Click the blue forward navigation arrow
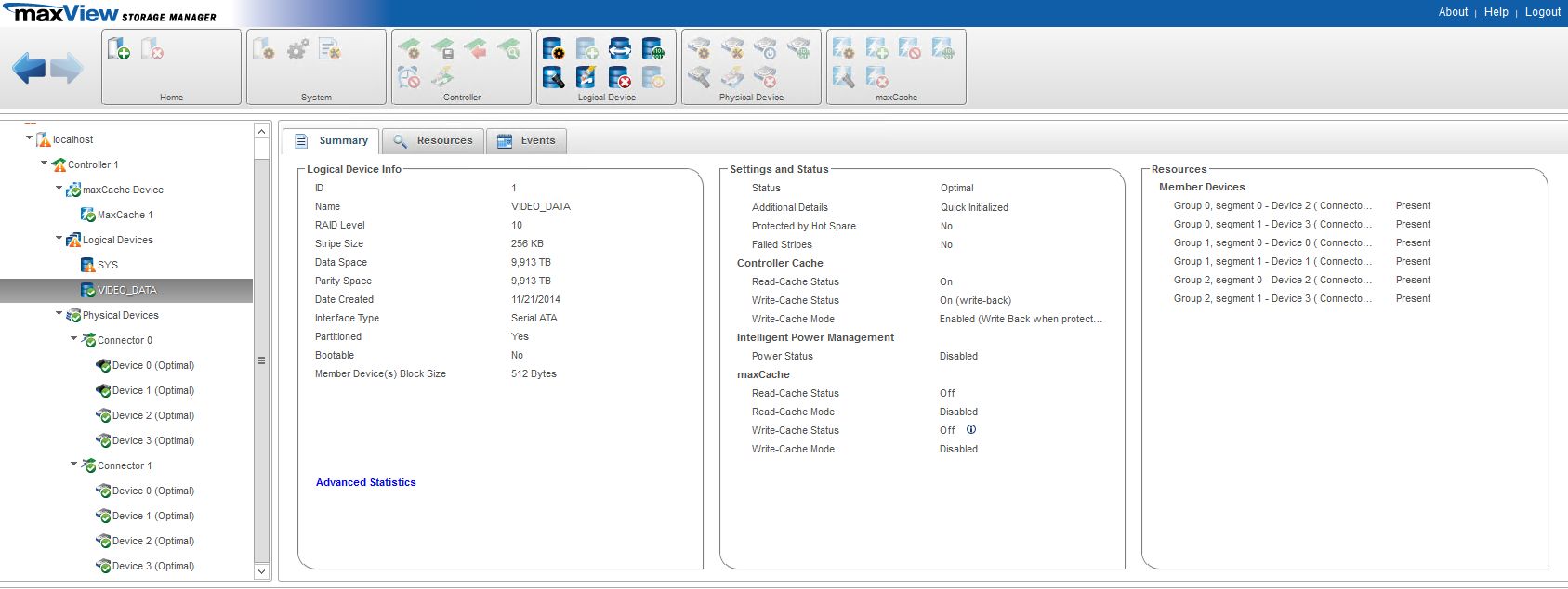Screen dimensions: 1568x589 pyautogui.click(x=67, y=68)
